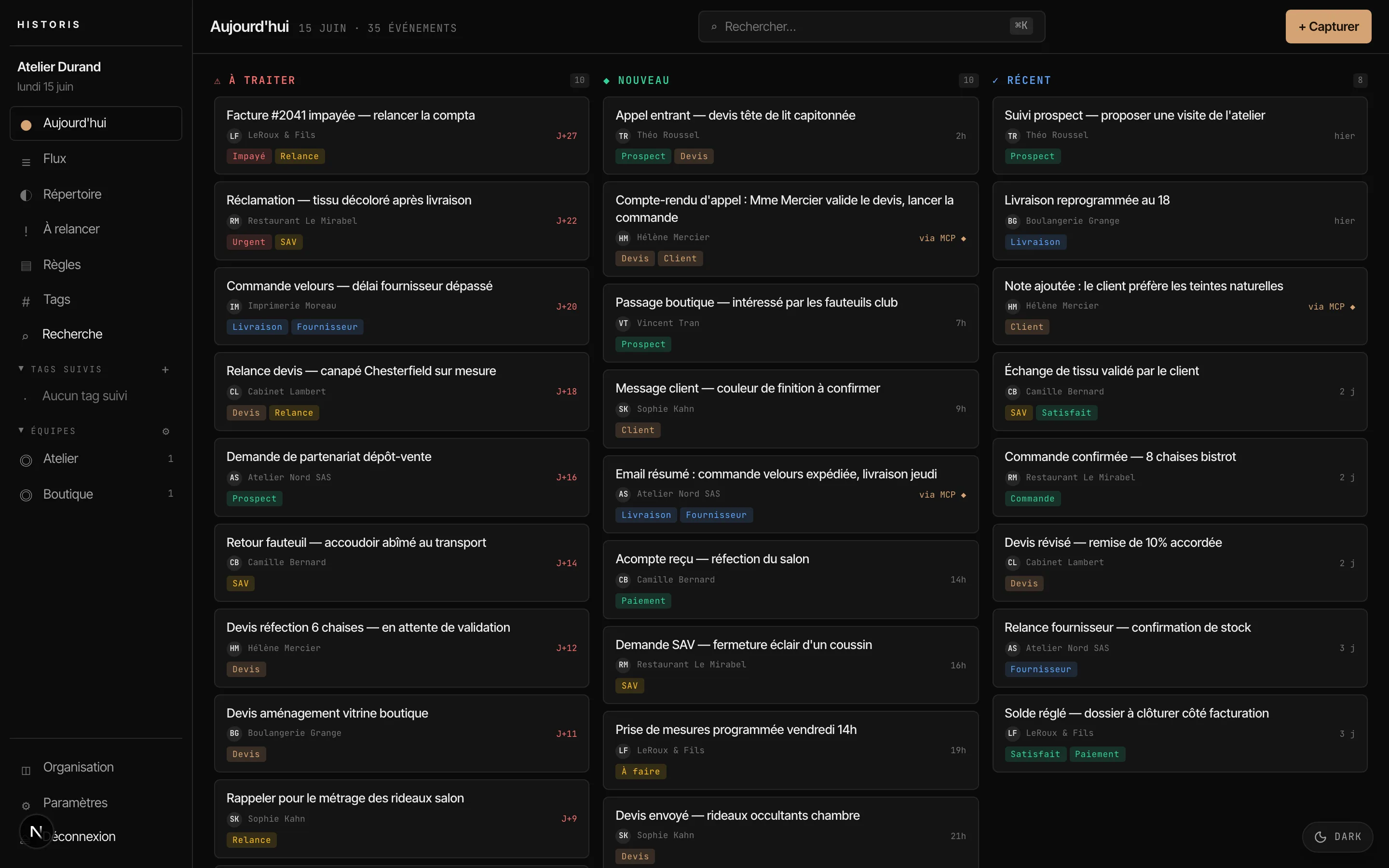This screenshot has height=868, width=1389.
Task: Open the Facture #2041 impayée card
Action: pos(401,136)
